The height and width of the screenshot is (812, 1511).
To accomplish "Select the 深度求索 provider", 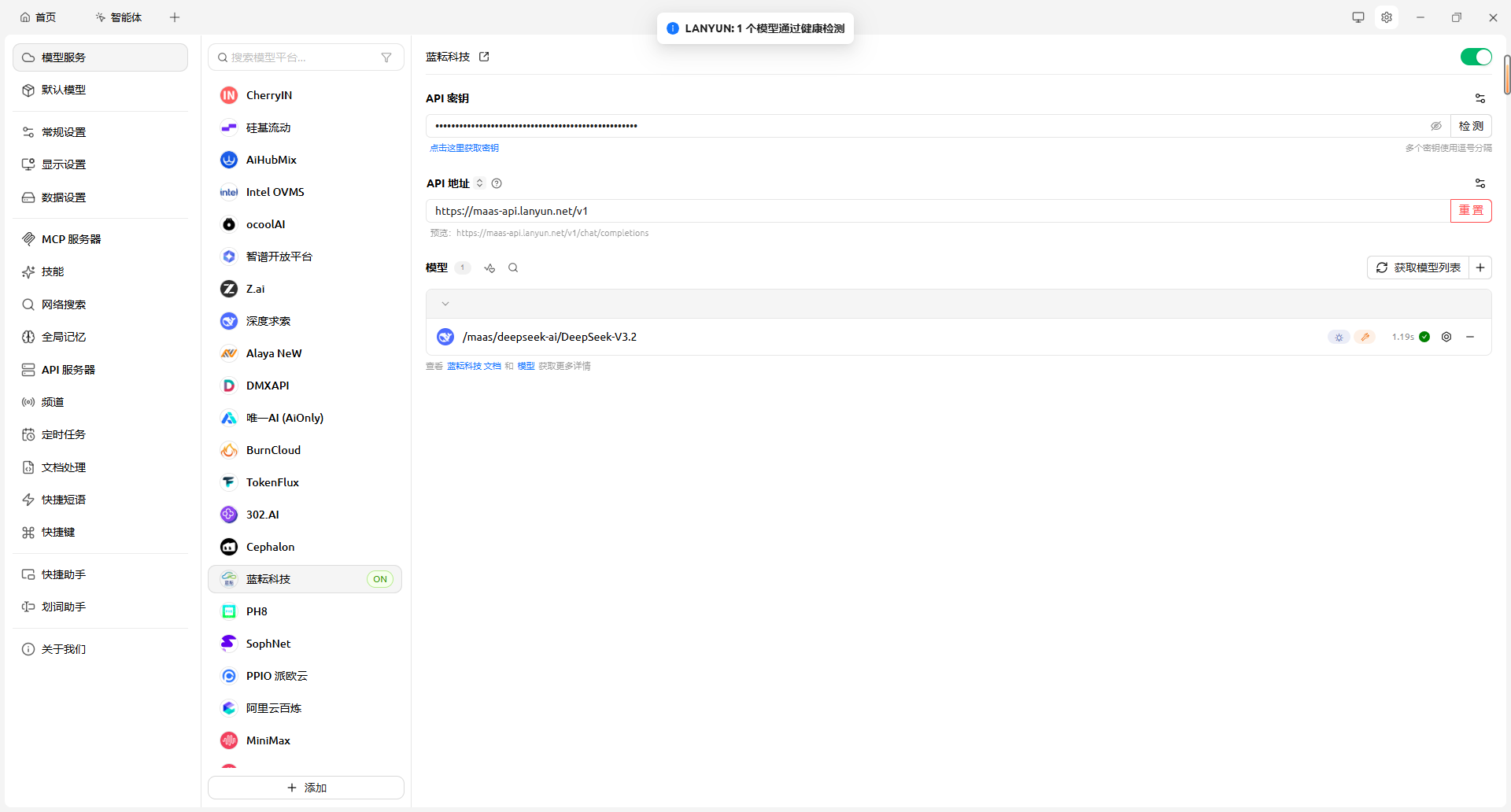I will coord(305,321).
